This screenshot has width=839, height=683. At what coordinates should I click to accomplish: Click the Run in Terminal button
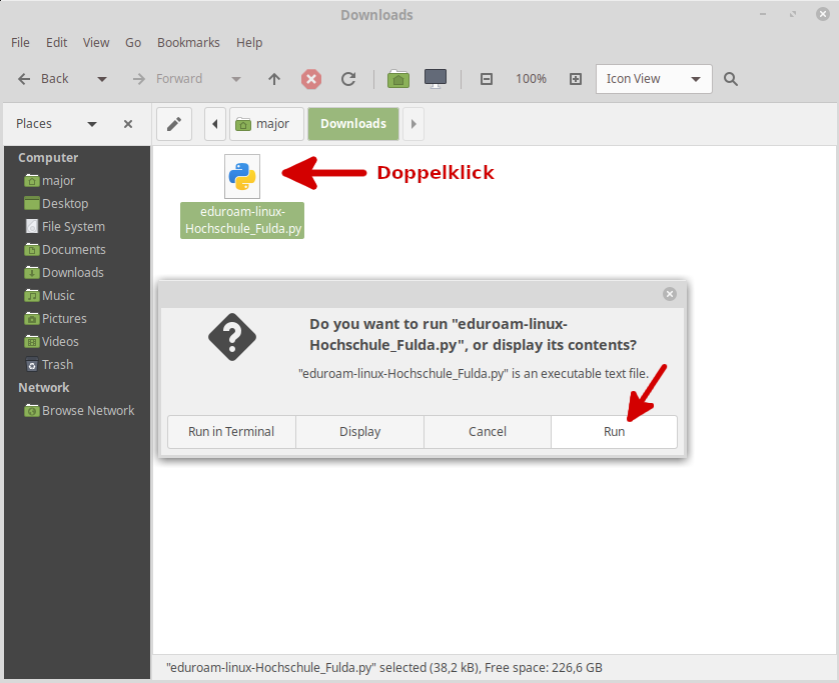tap(231, 432)
